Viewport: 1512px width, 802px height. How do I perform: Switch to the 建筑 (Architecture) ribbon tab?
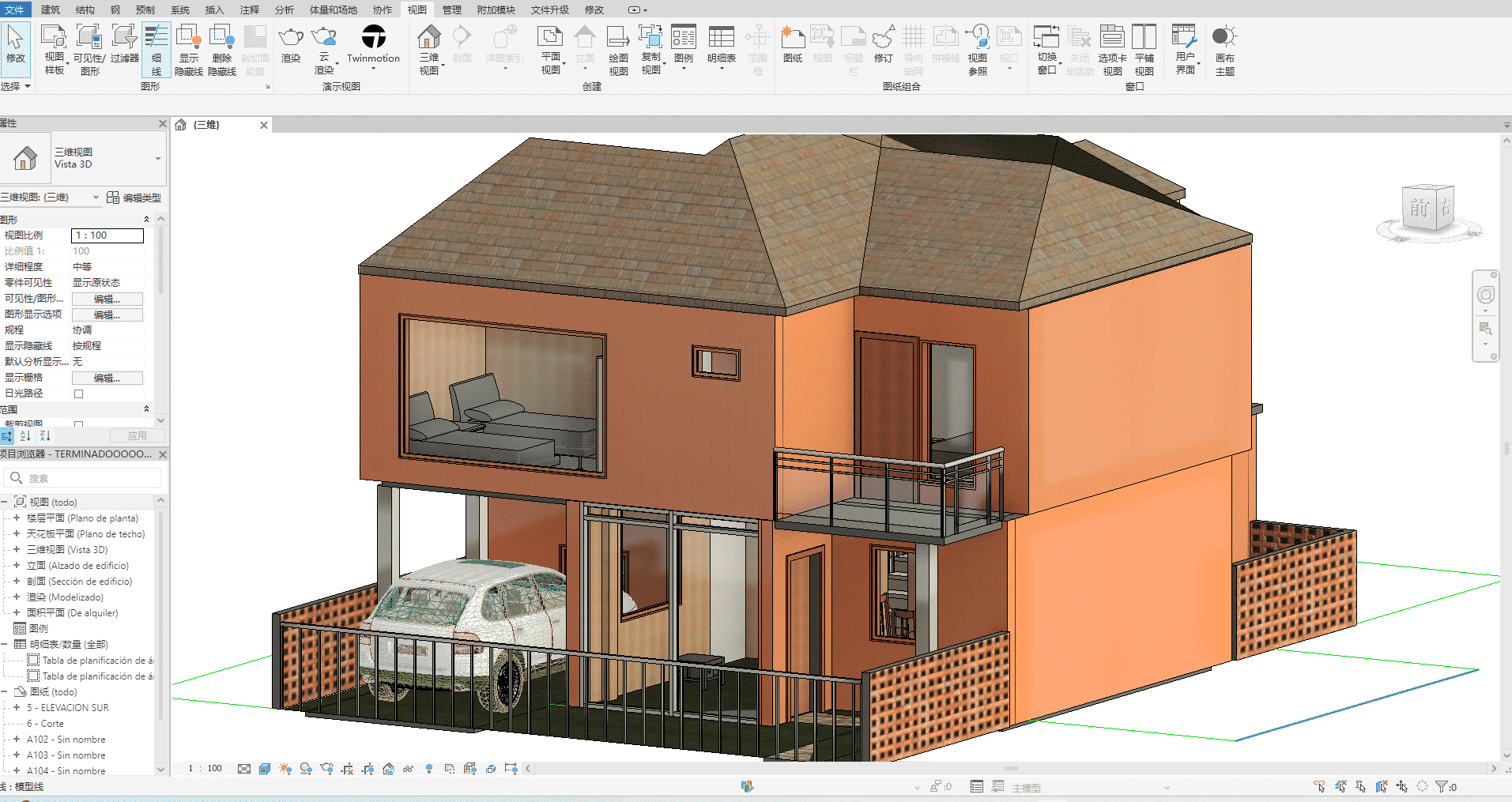pos(51,9)
